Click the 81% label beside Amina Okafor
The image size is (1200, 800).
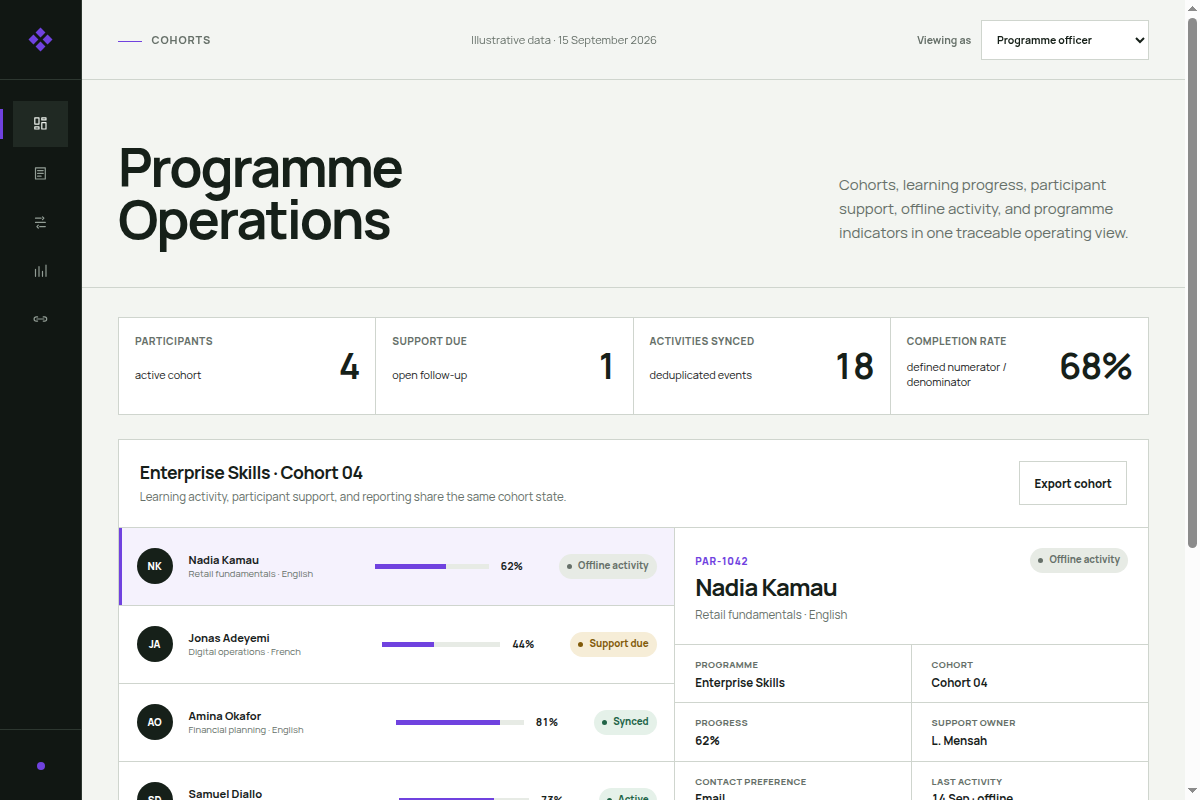click(547, 722)
